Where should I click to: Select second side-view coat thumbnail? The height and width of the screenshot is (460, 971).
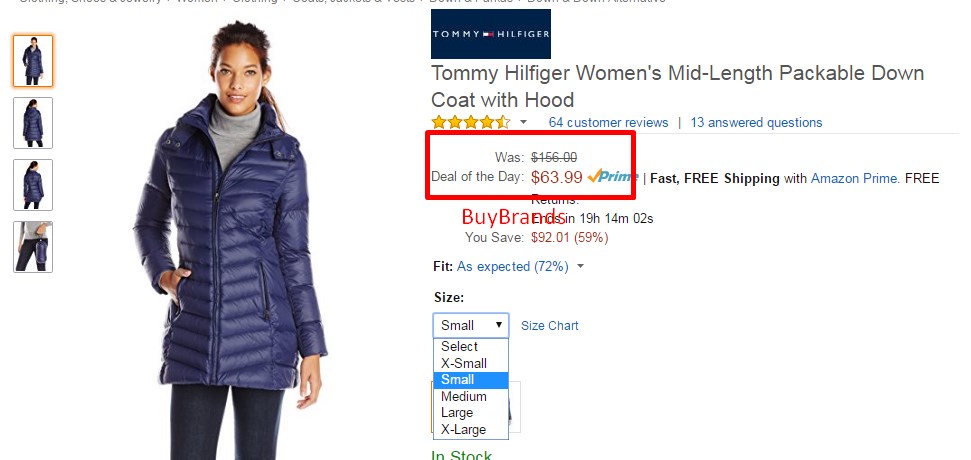[33, 123]
